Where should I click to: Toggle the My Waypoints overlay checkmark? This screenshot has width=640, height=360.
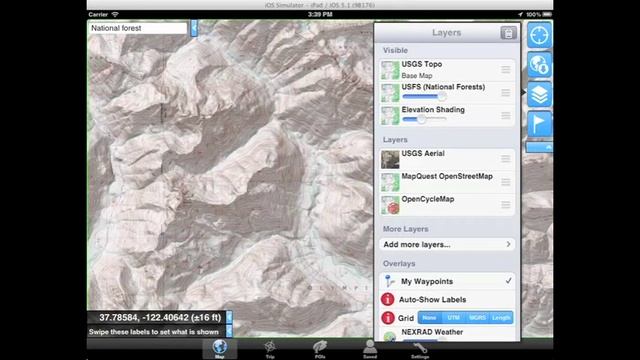(x=509, y=281)
